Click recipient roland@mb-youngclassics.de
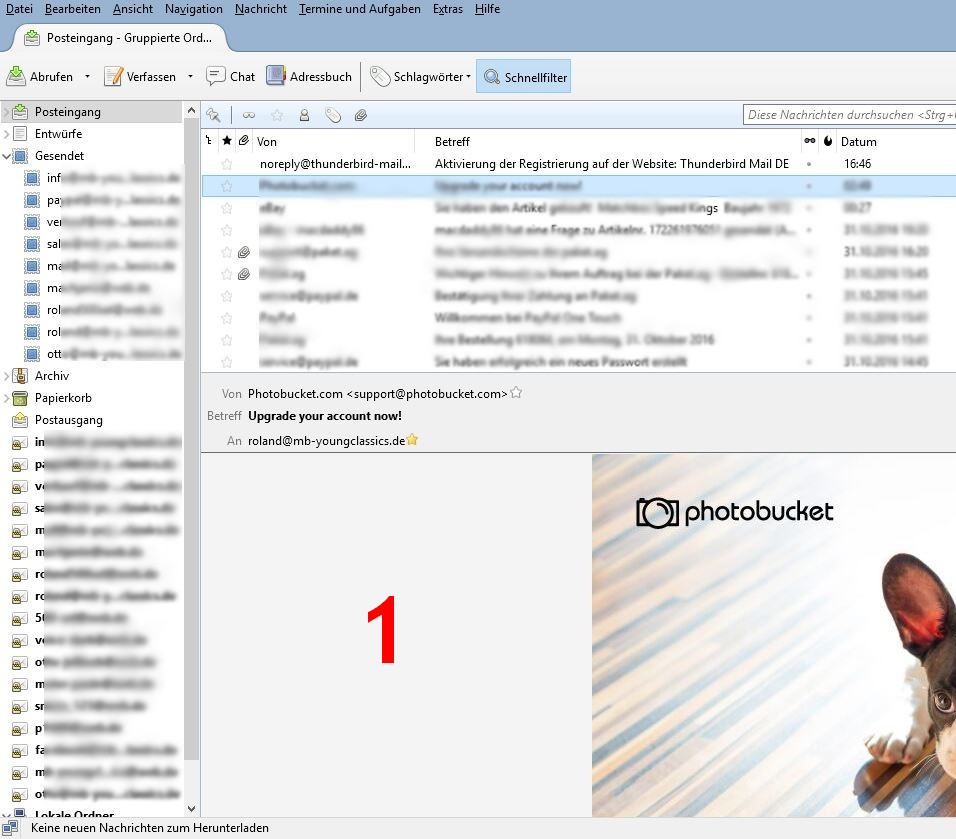The height and width of the screenshot is (839, 956). pos(326,440)
